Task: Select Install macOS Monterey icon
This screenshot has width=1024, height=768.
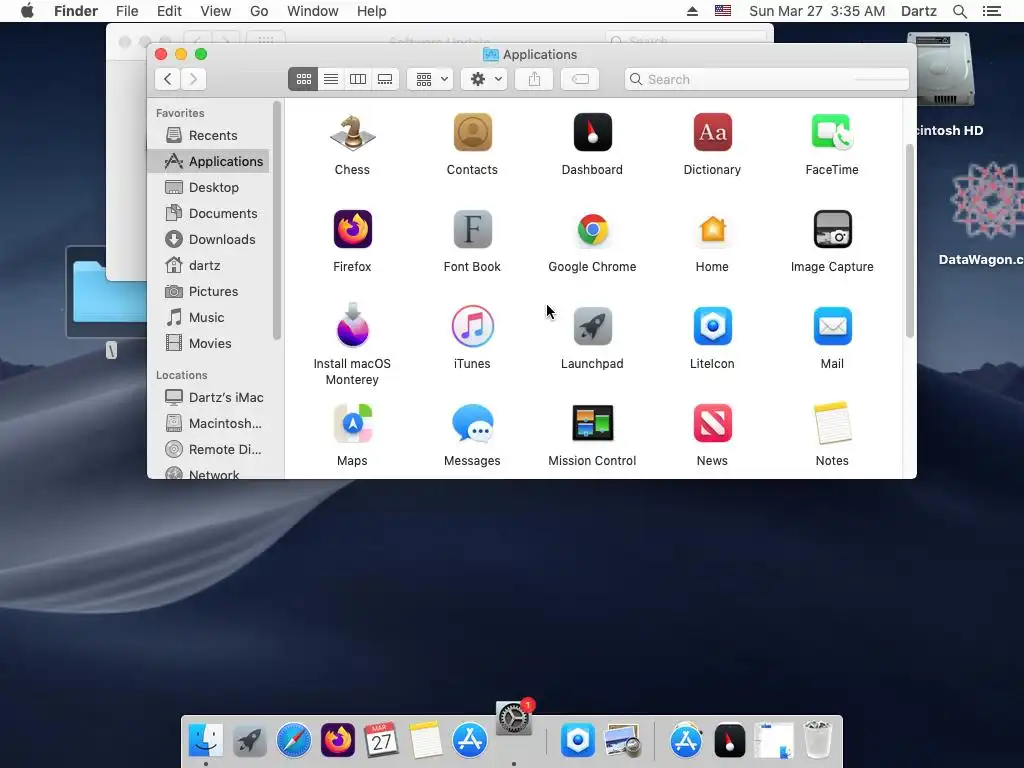Action: point(353,325)
